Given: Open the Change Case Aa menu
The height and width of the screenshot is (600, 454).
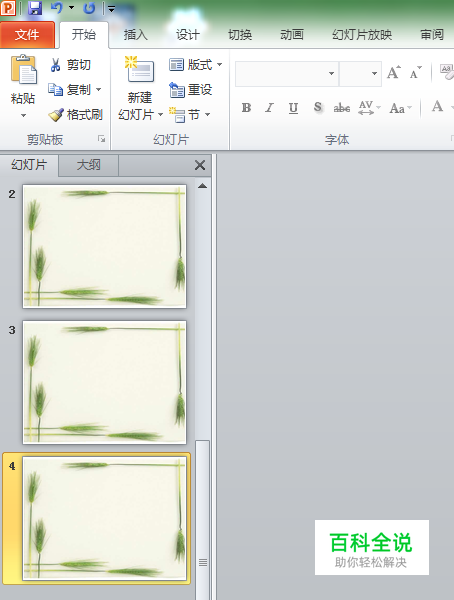Looking at the screenshot, I should (x=400, y=108).
